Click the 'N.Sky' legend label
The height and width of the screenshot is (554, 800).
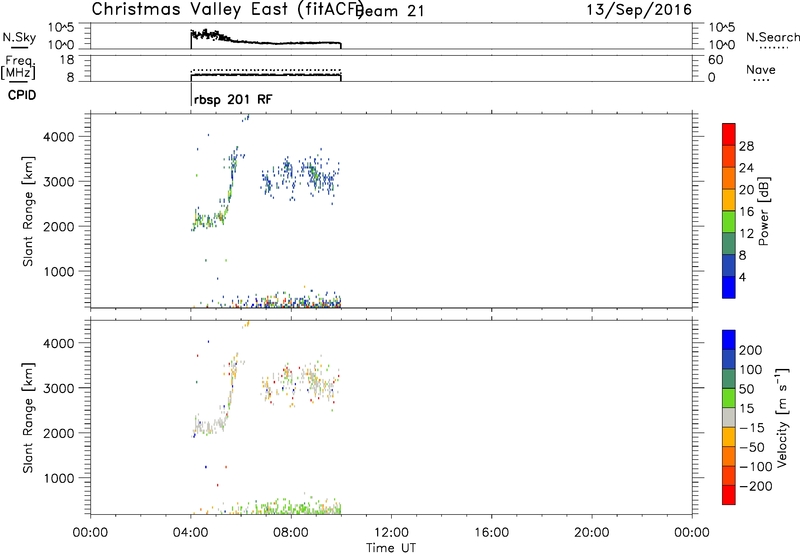[x=19, y=37]
